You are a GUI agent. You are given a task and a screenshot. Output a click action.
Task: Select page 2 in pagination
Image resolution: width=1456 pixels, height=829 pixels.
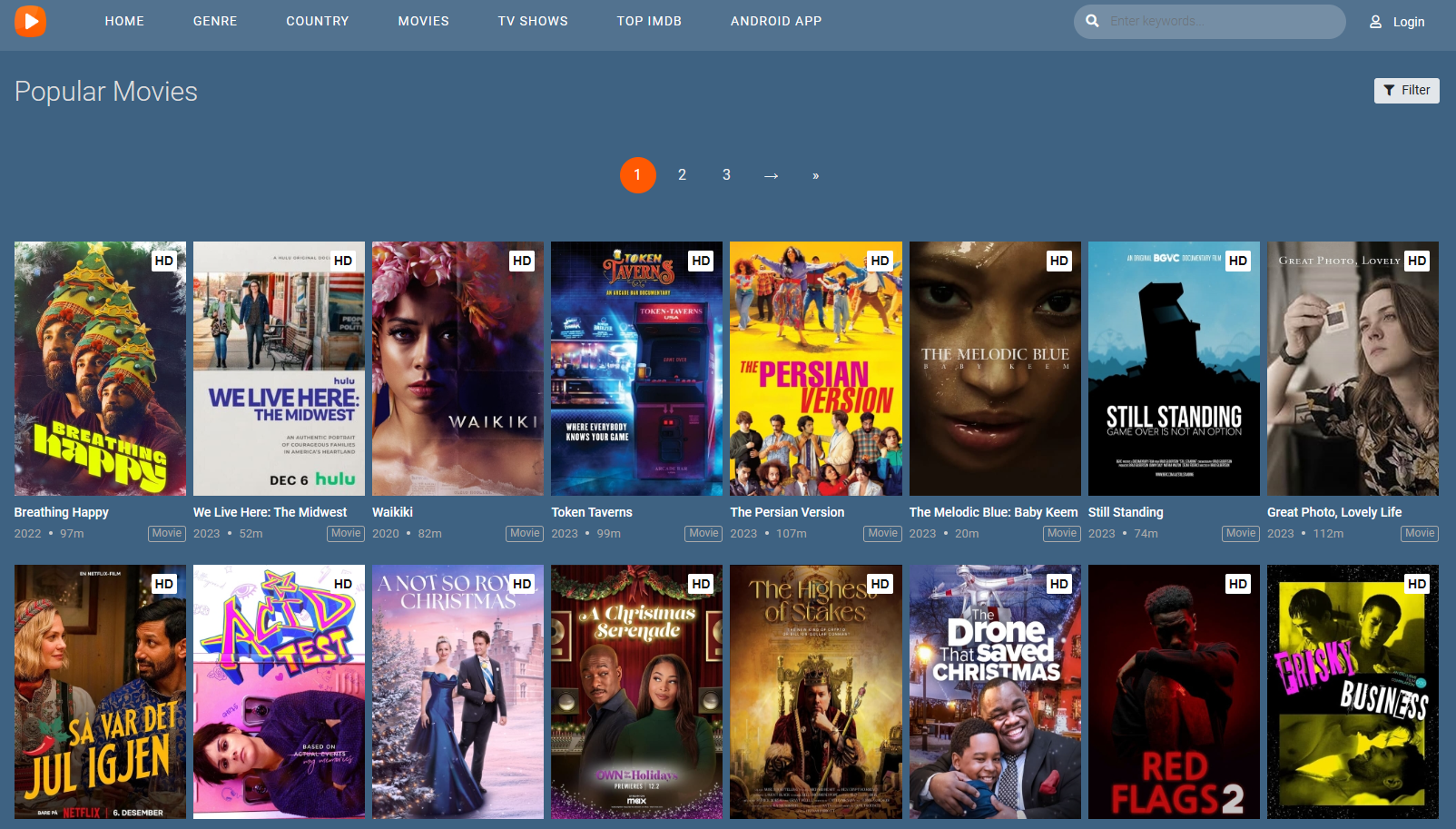pos(682,174)
